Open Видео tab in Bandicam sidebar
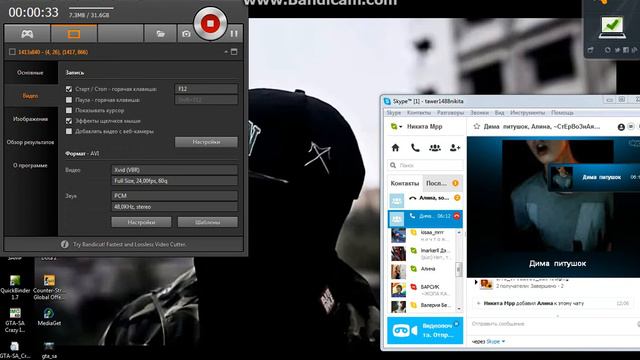Screen dimensions: 640x360 [31, 96]
